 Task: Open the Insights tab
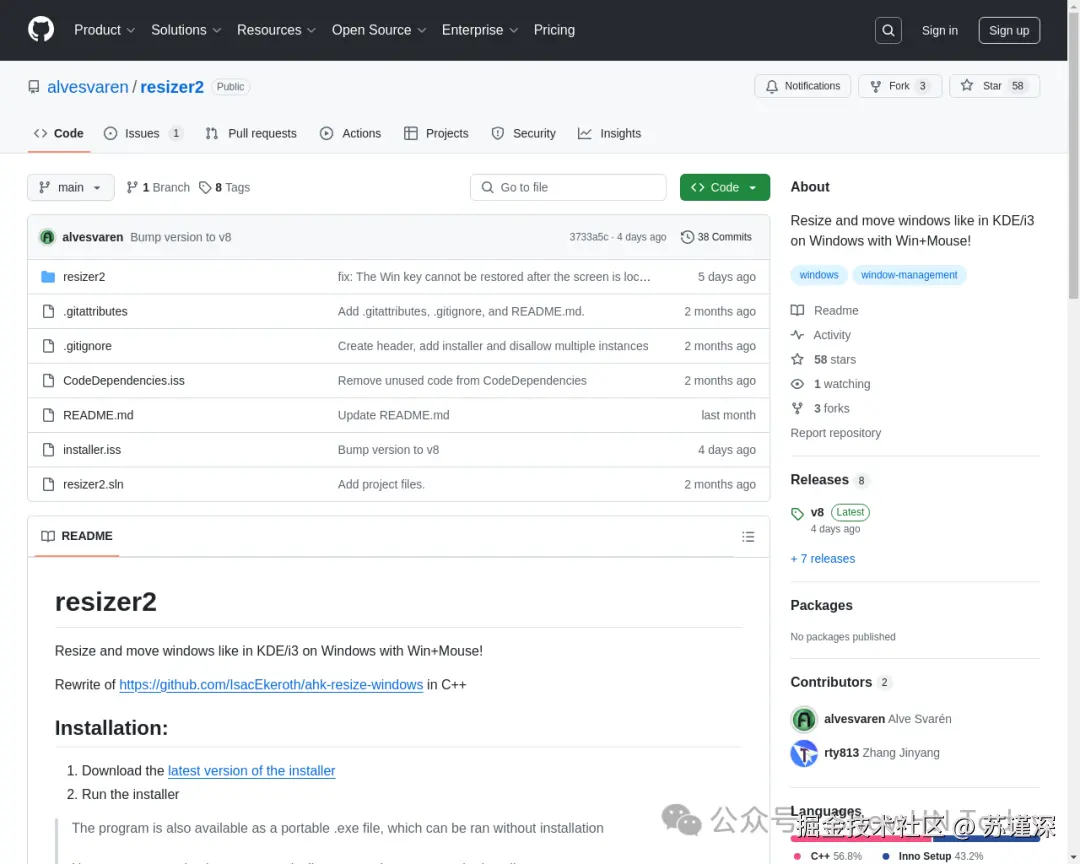pyautogui.click(x=610, y=134)
